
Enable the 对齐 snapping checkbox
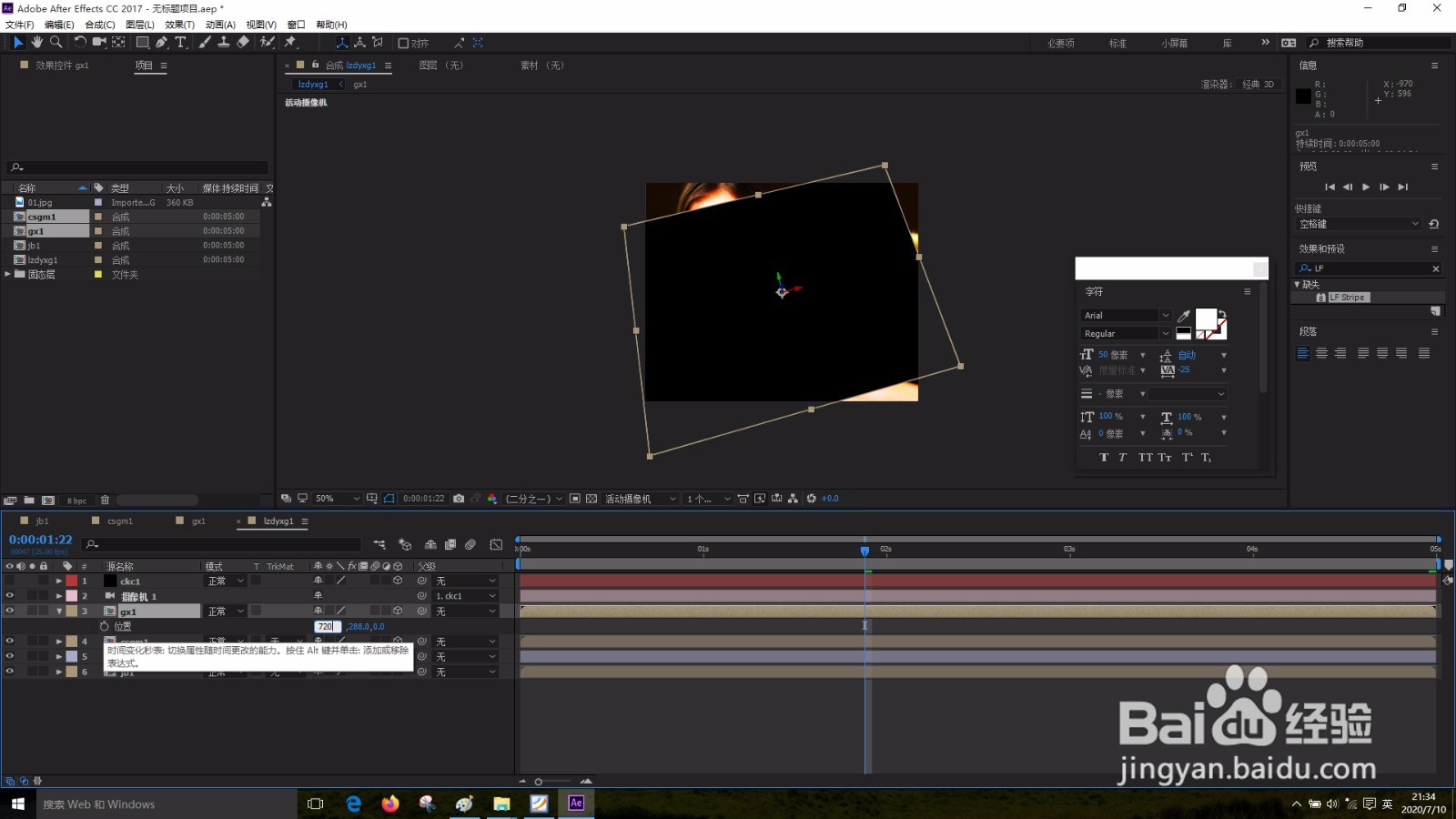click(403, 43)
